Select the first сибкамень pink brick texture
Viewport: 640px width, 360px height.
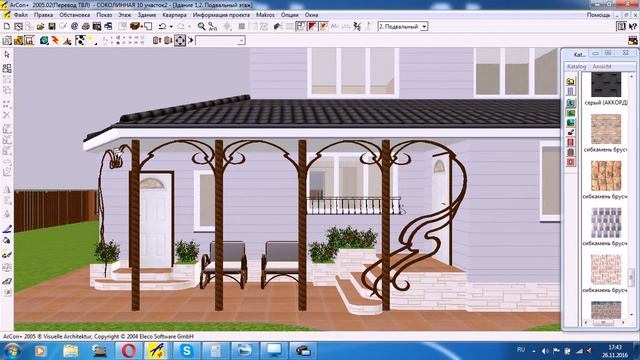(606, 129)
